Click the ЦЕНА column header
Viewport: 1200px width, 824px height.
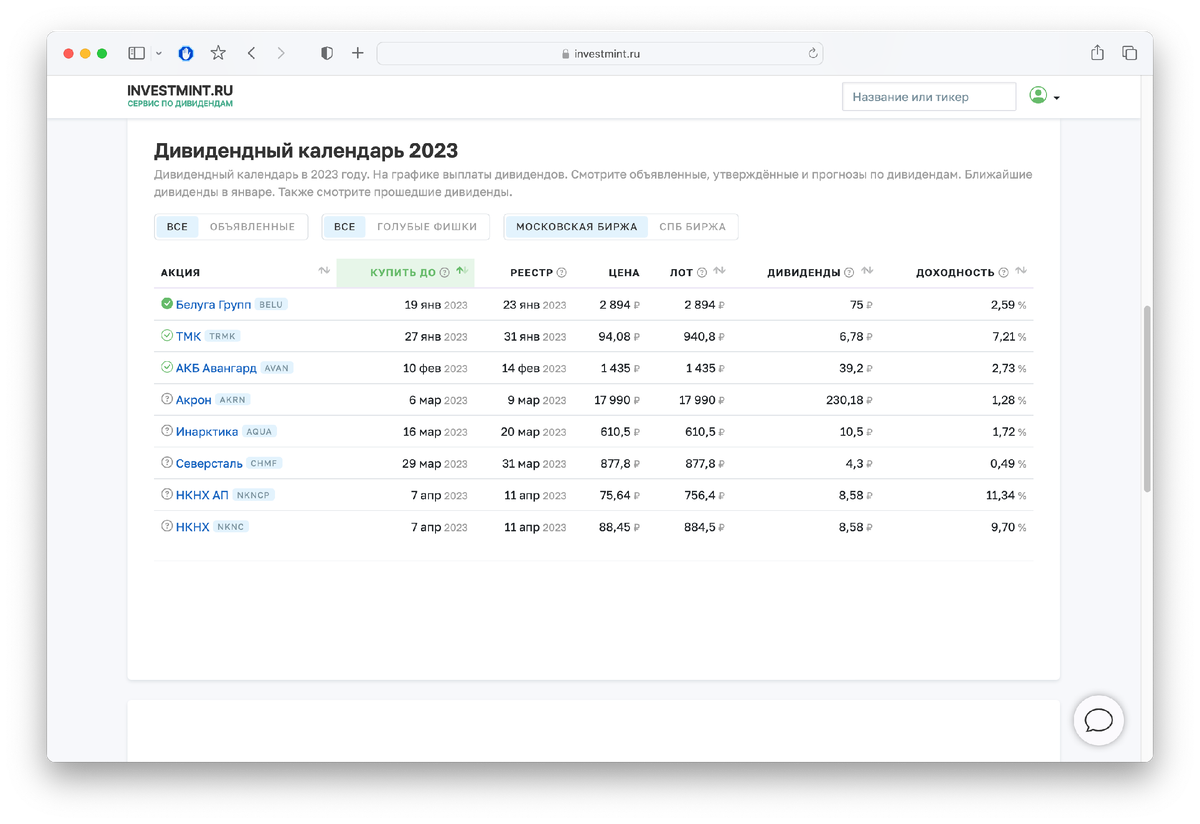[624, 272]
